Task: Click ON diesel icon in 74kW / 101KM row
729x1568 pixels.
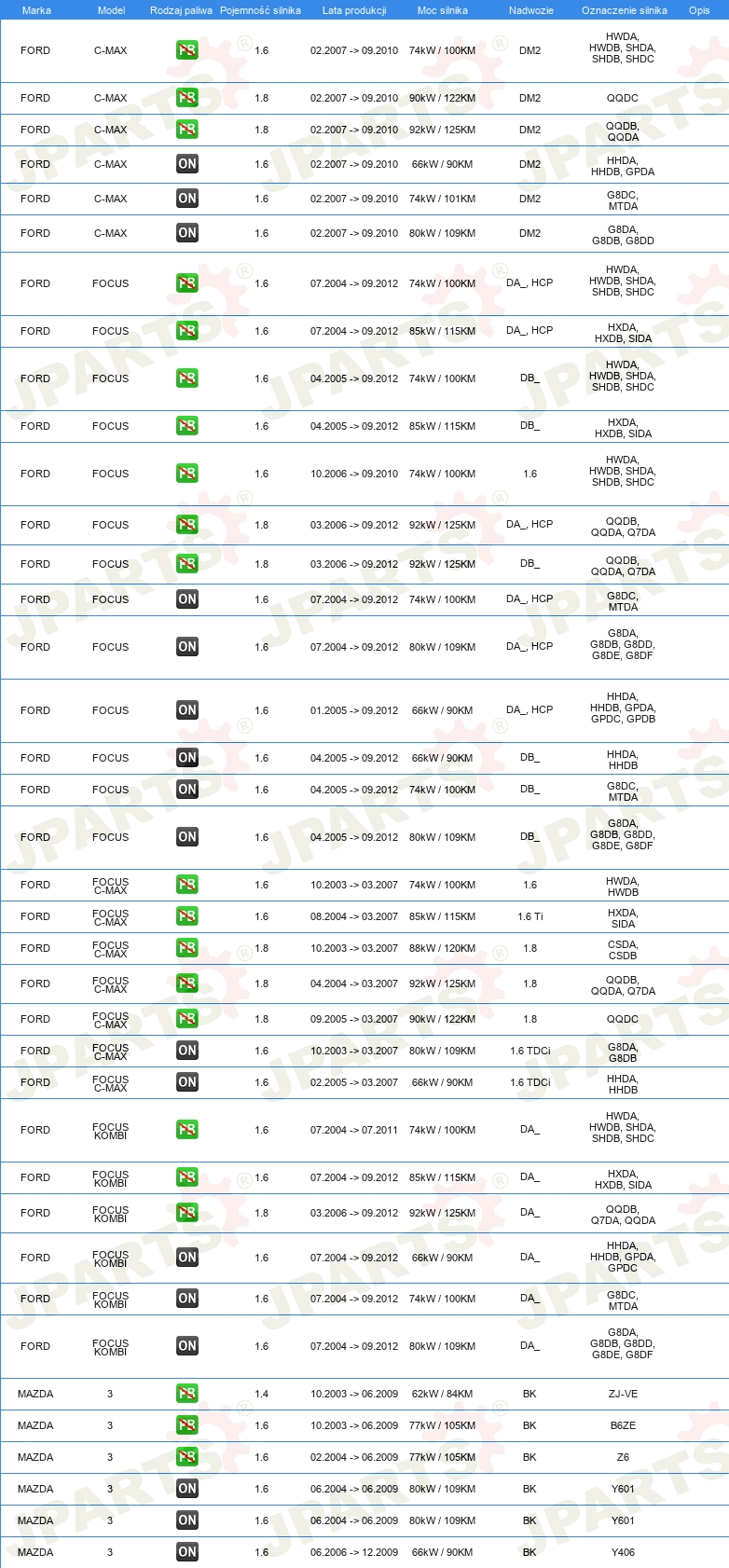Action: (x=187, y=199)
